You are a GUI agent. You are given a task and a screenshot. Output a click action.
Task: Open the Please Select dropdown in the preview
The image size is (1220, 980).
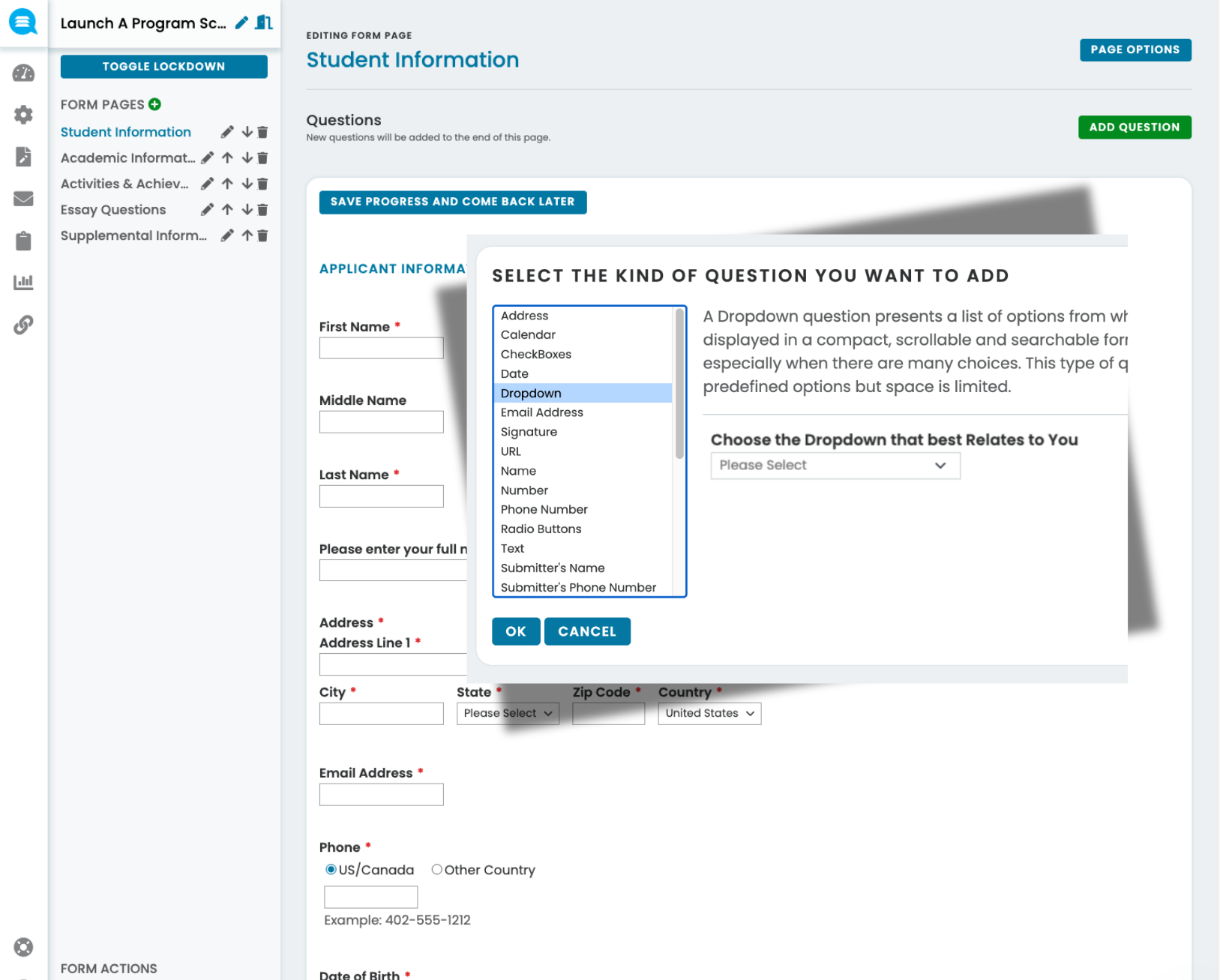(x=835, y=465)
